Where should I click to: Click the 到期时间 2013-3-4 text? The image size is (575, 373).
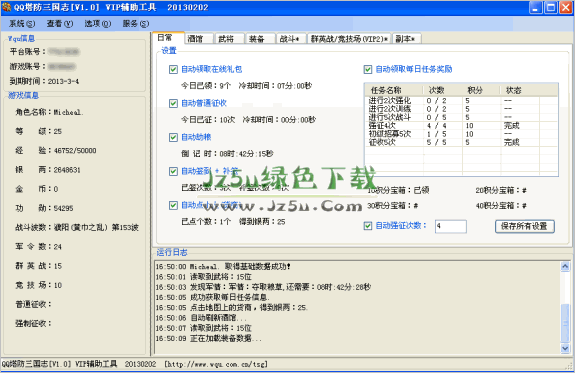click(x=44, y=81)
